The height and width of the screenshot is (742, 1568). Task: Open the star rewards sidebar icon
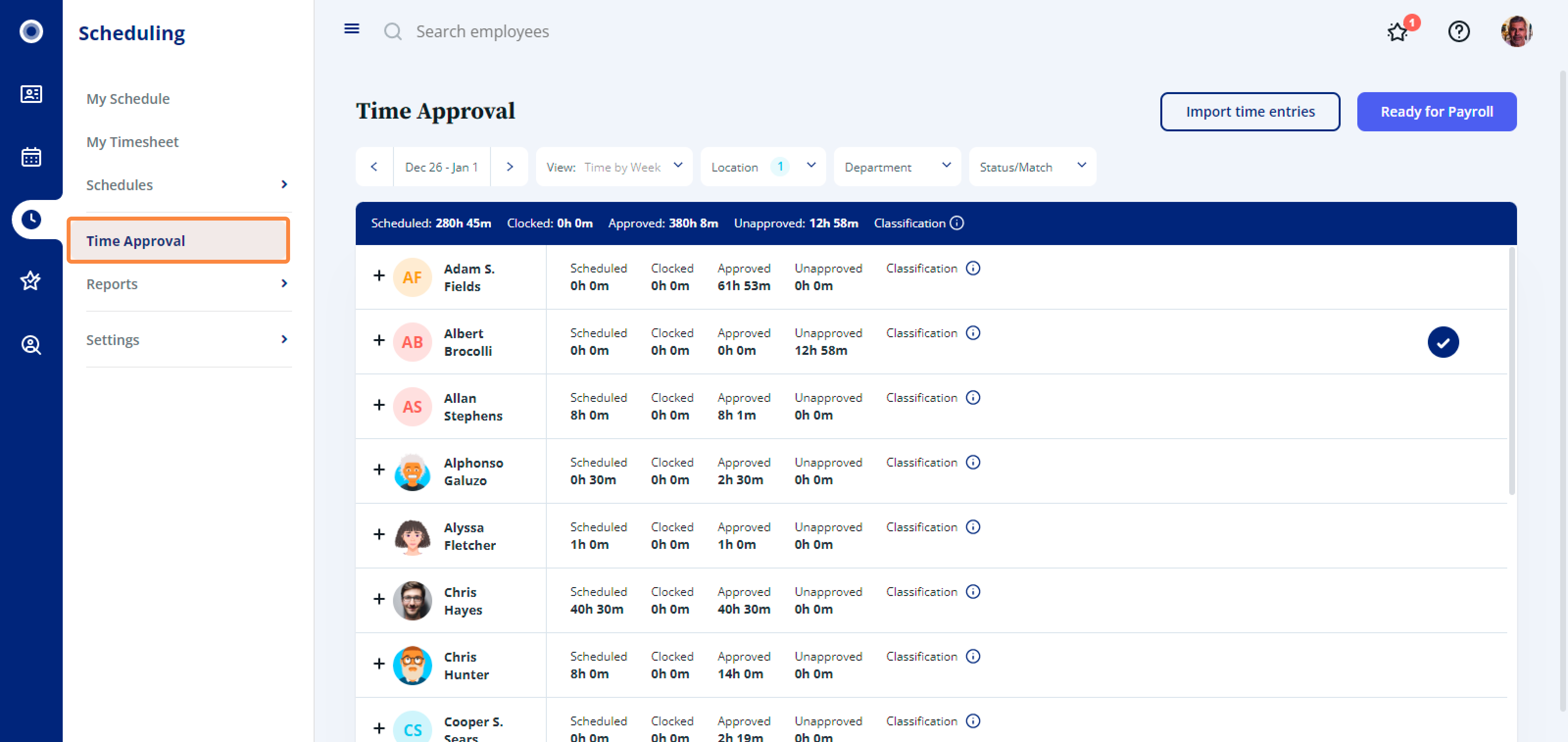click(x=30, y=281)
